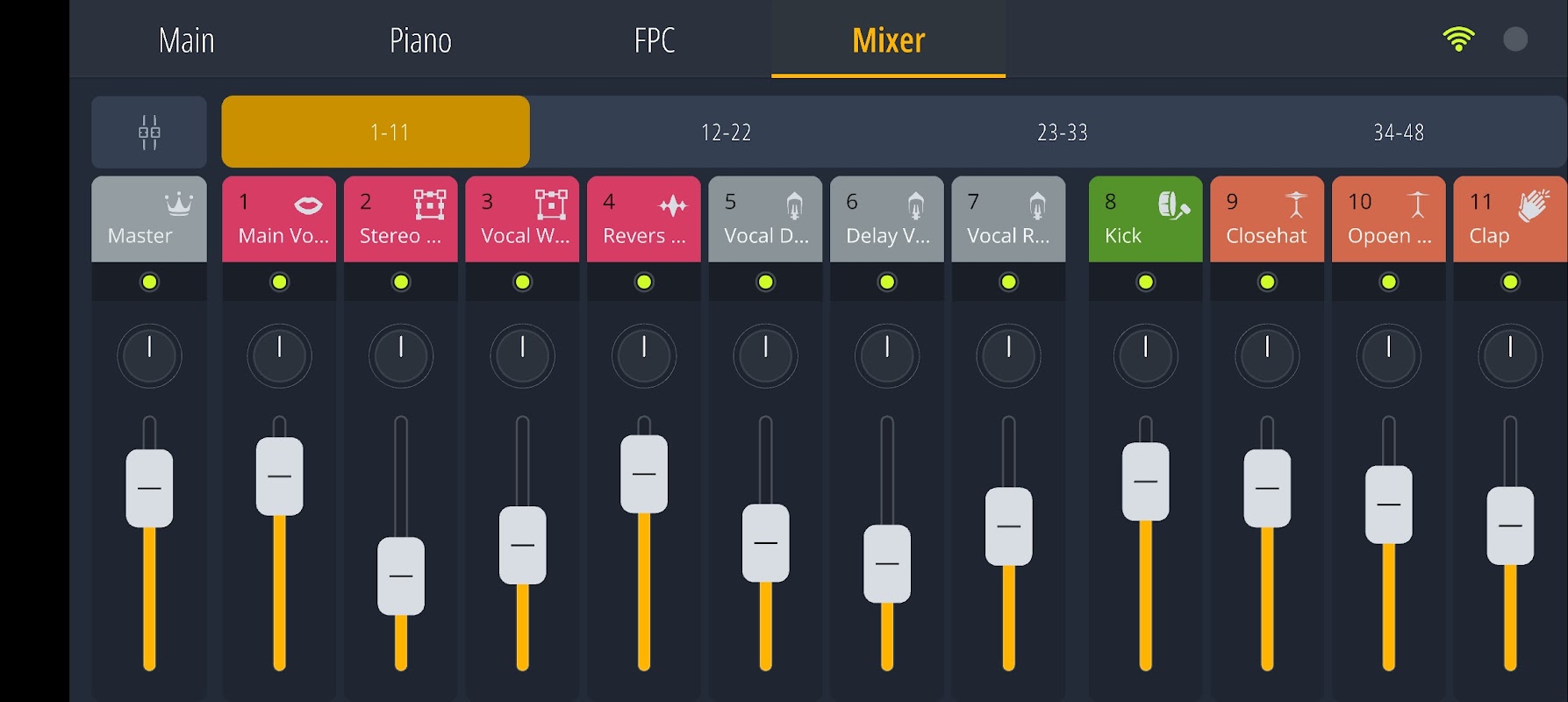This screenshot has height=702, width=1568.
Task: Tap the Closehat cymbal icon on track 9
Action: tap(1296, 204)
